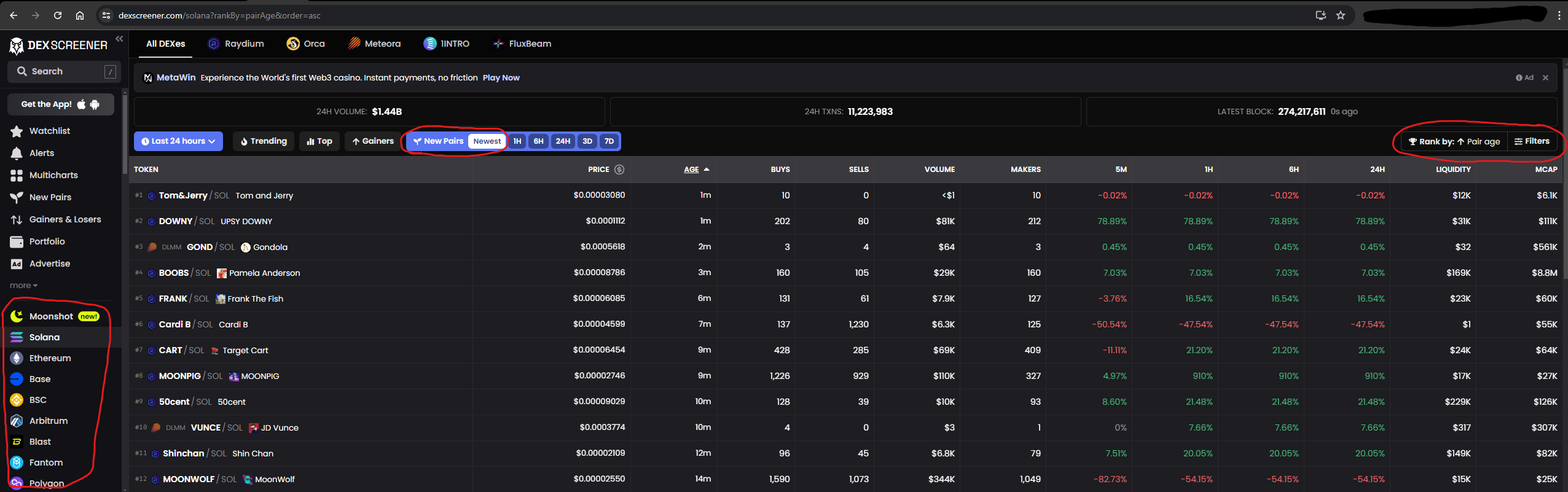Select Moonshot chain in sidebar
The width and height of the screenshot is (1568, 492).
[55, 316]
